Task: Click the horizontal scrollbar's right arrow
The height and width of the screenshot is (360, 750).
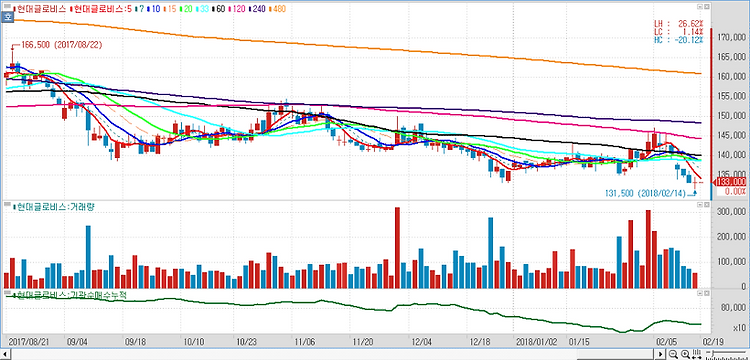Action: [x=662, y=354]
